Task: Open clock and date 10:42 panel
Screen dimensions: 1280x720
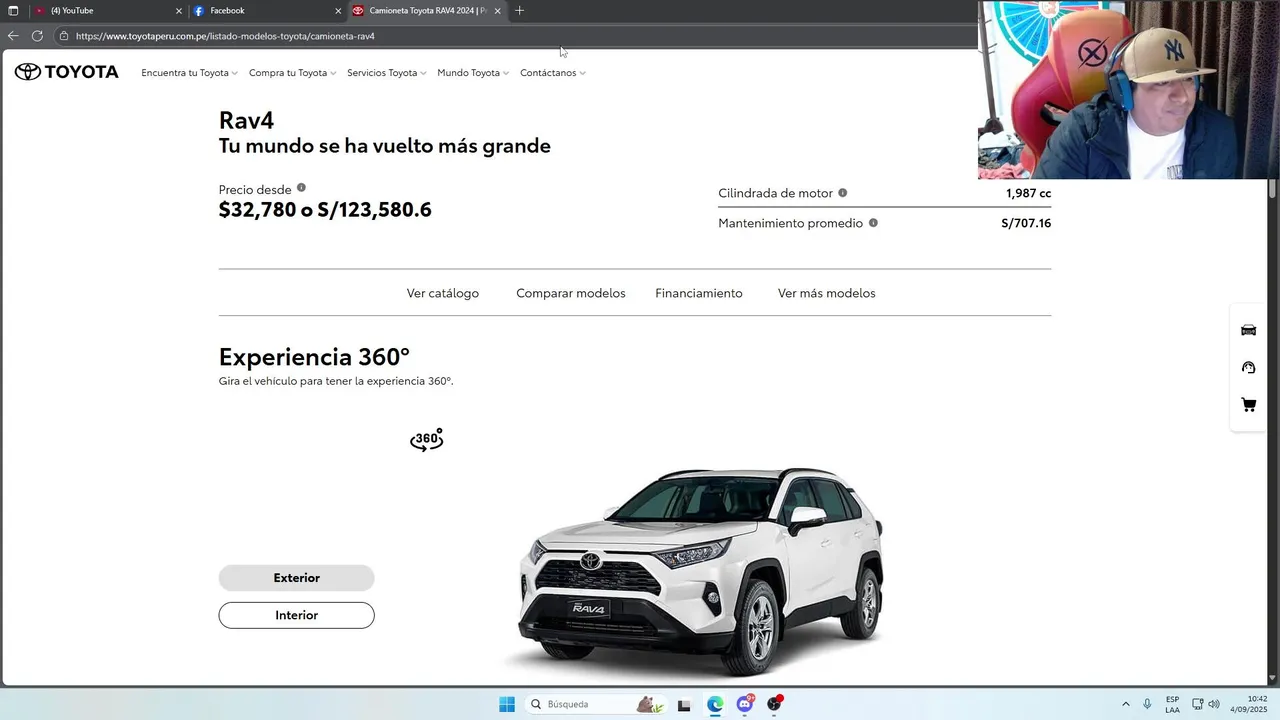Action: [1249, 704]
